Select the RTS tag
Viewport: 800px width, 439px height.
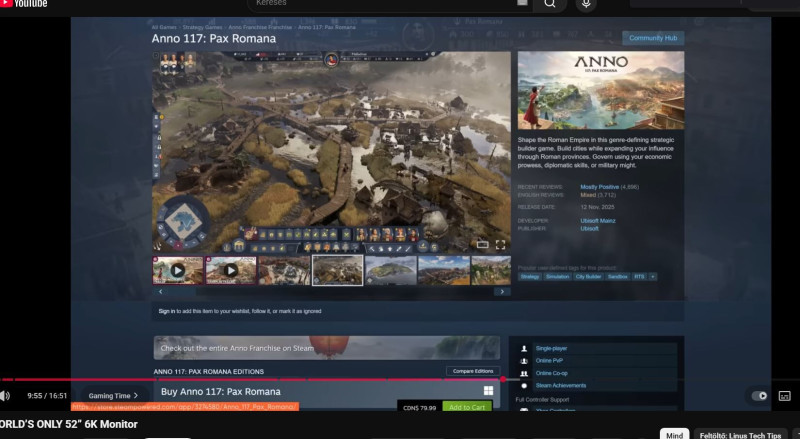tap(639, 277)
